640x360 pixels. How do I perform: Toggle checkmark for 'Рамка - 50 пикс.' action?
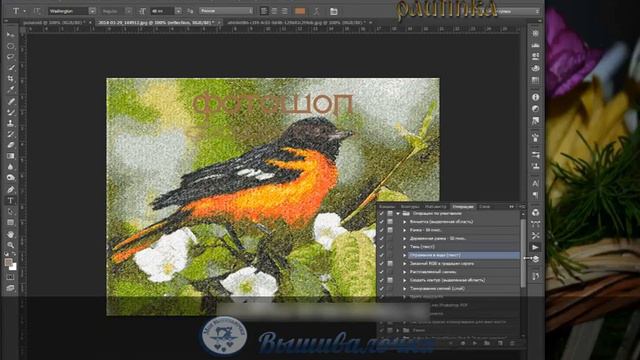pos(382,230)
